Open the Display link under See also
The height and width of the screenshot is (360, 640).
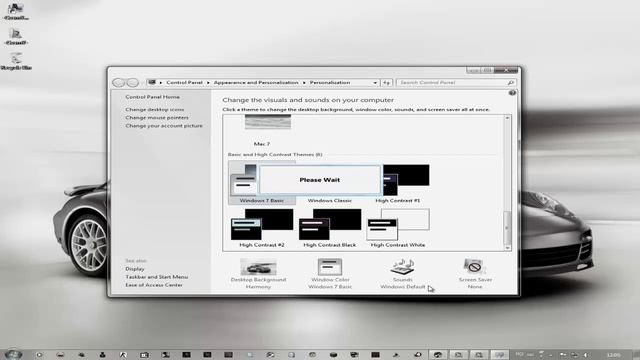pyautogui.click(x=135, y=269)
